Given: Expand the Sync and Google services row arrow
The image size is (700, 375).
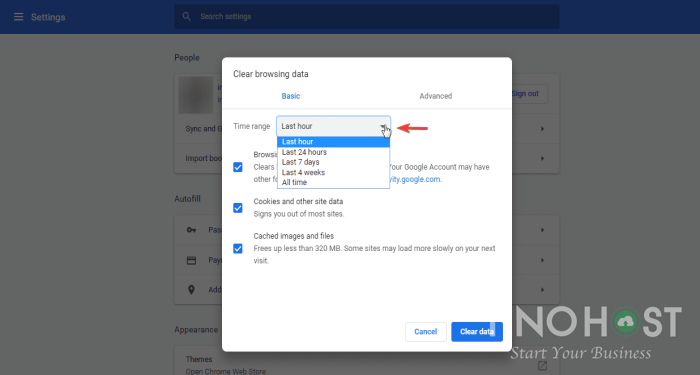Looking at the screenshot, I should pos(542,129).
